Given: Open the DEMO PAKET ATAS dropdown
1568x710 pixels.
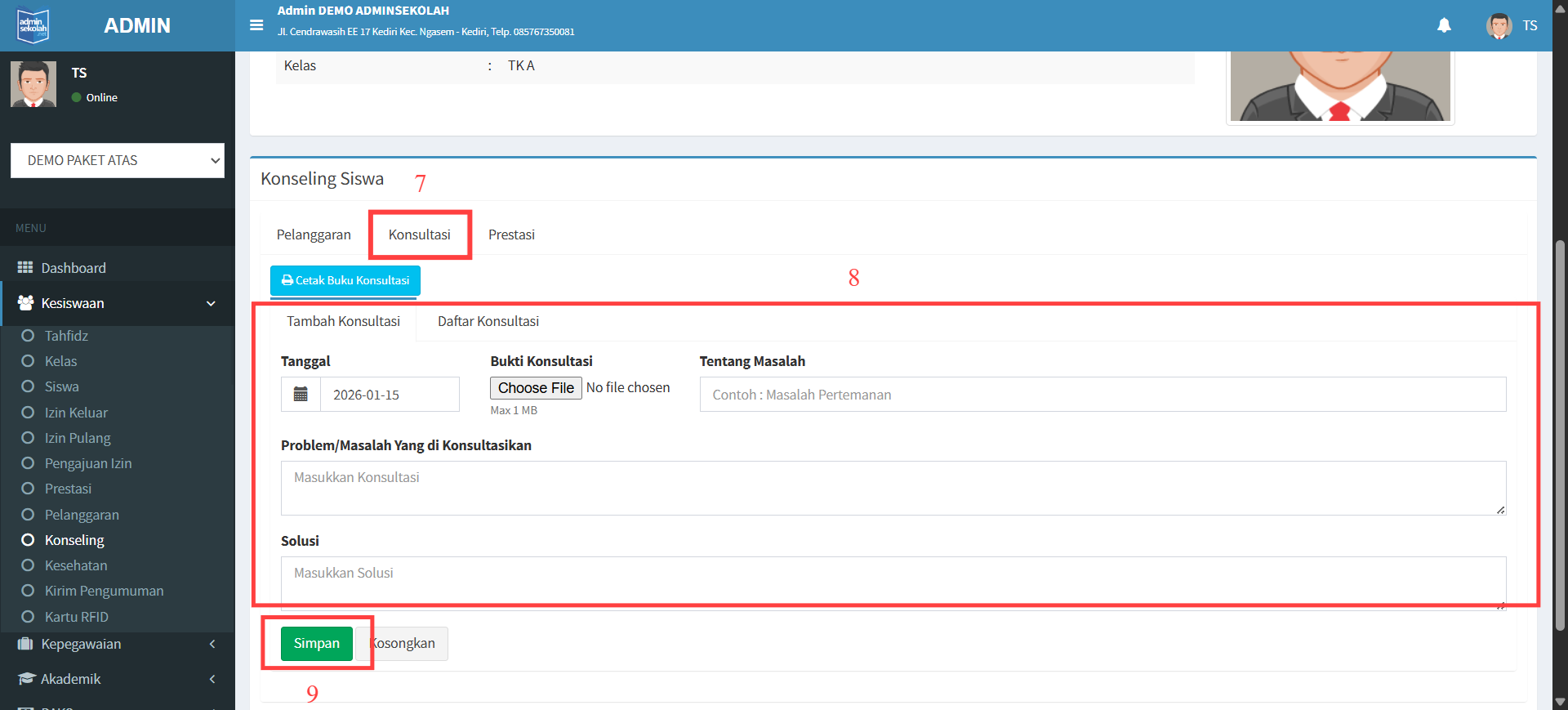Looking at the screenshot, I should click(118, 161).
